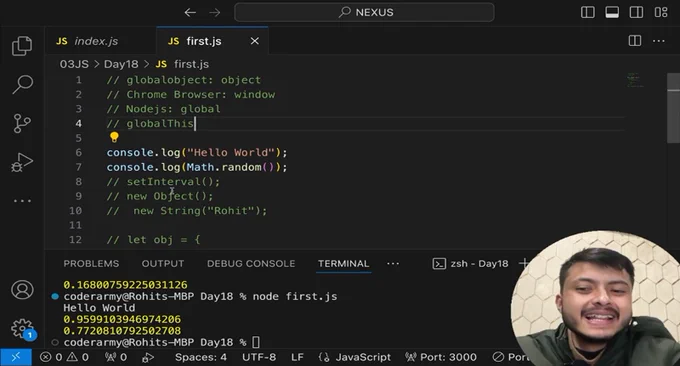Viewport: 680px width, 366px height.
Task: Open the Explorer view icon
Action: pyautogui.click(x=22, y=46)
